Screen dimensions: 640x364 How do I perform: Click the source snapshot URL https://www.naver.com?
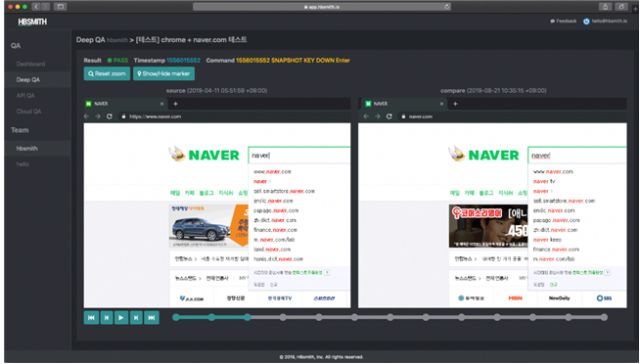(x=155, y=117)
